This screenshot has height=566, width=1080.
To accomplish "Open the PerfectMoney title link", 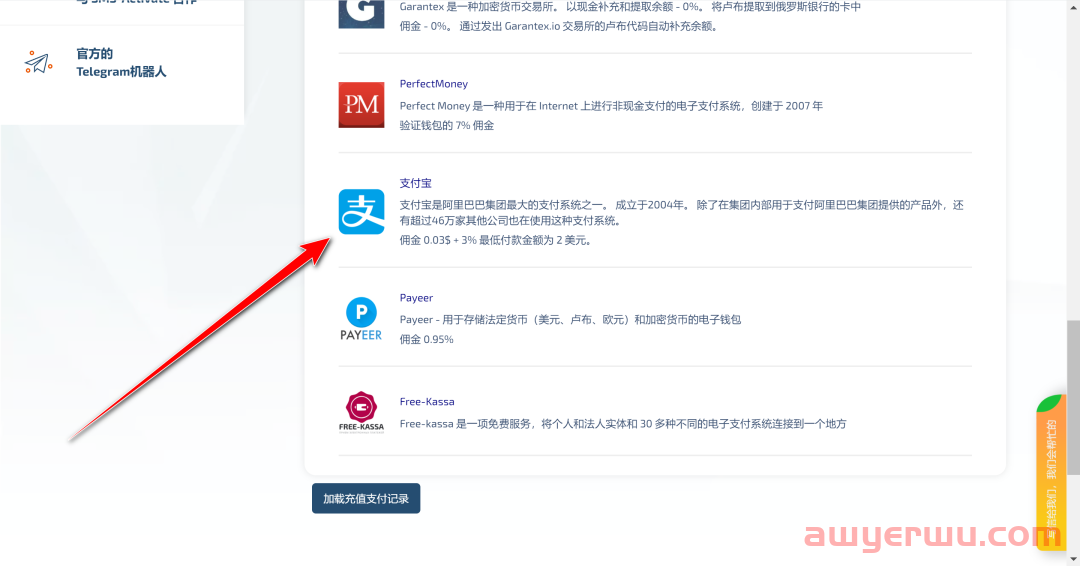I will (433, 84).
